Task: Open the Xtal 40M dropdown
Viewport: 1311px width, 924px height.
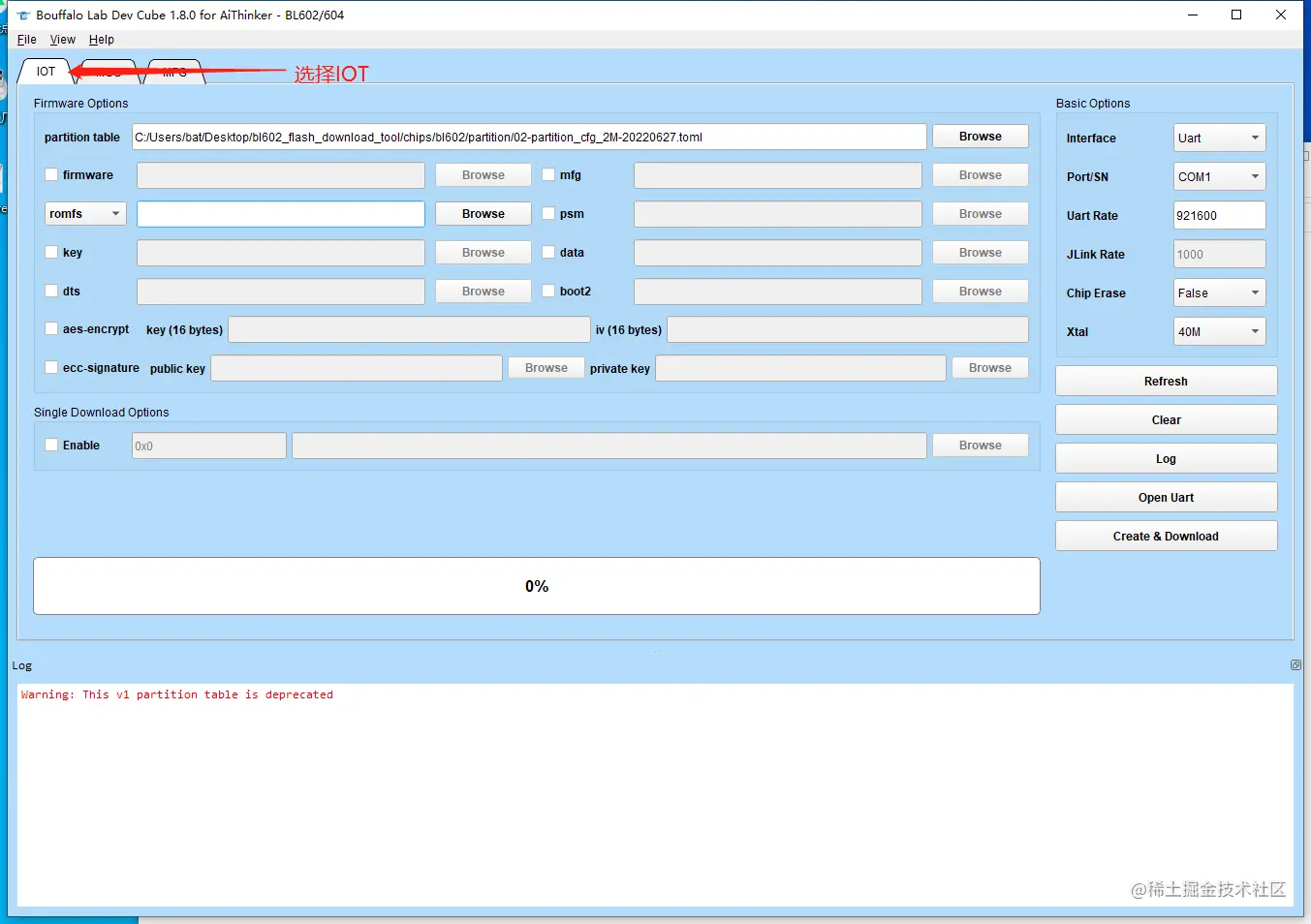Action: 1219,332
